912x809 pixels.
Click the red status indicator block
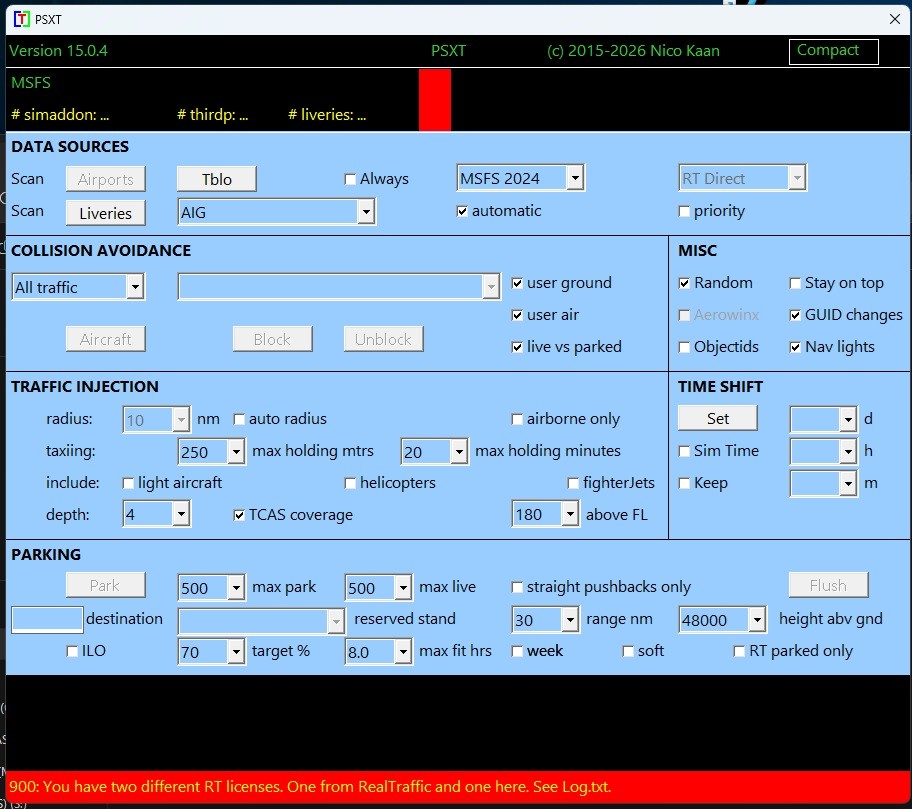tap(434, 100)
